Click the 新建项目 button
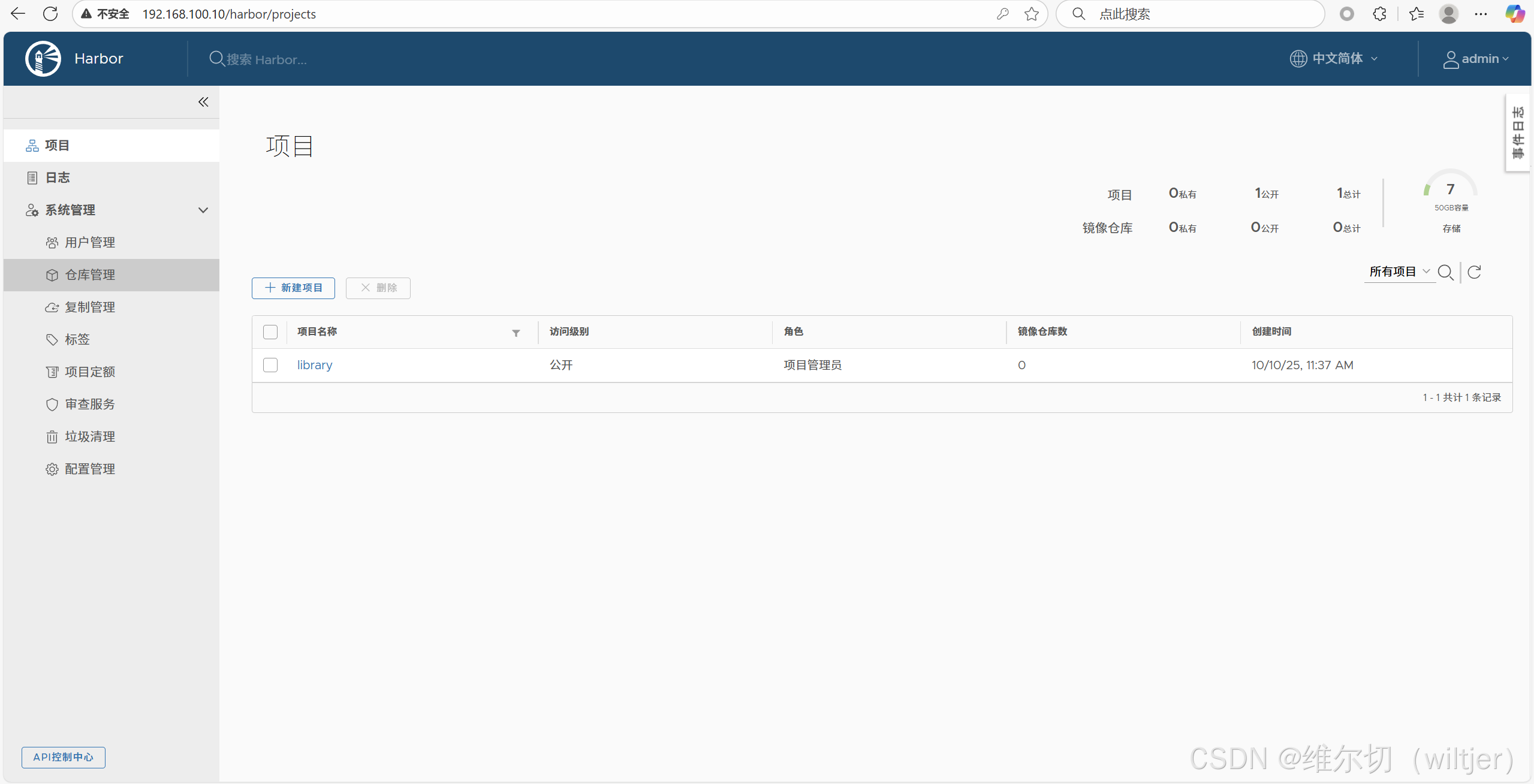The height and width of the screenshot is (784, 1534). pos(293,288)
